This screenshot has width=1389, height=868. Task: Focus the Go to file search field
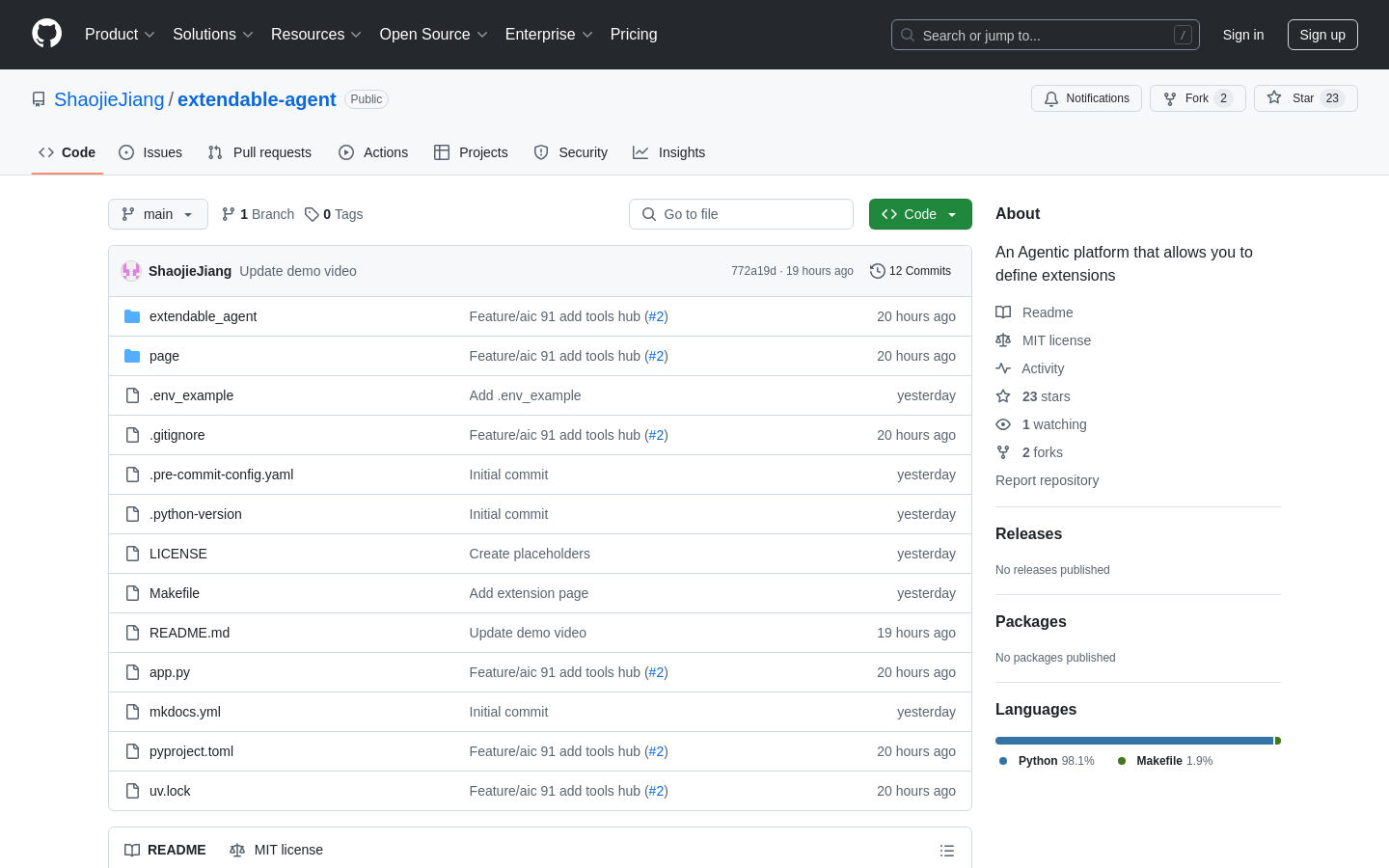point(741,214)
